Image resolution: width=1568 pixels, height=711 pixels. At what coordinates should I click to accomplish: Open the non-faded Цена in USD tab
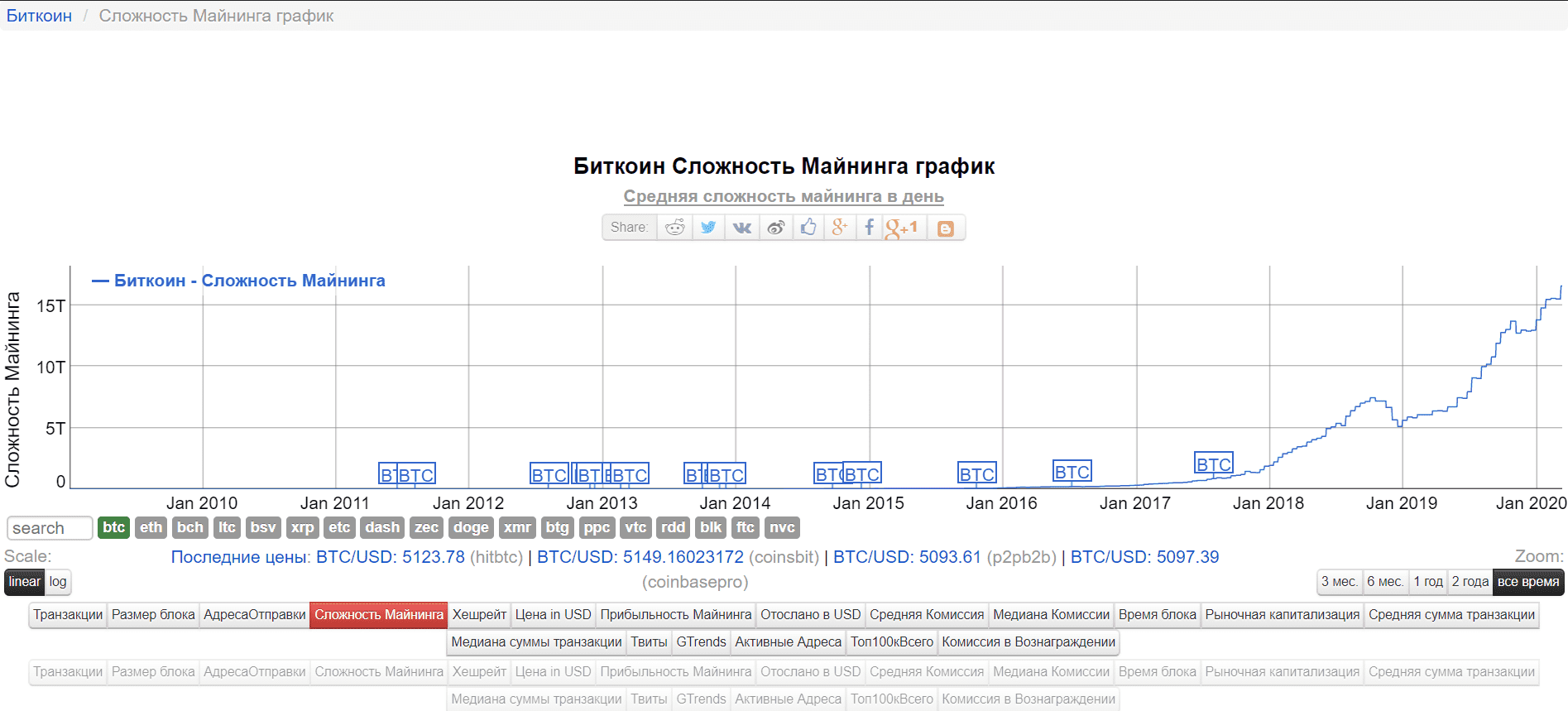pos(554,615)
